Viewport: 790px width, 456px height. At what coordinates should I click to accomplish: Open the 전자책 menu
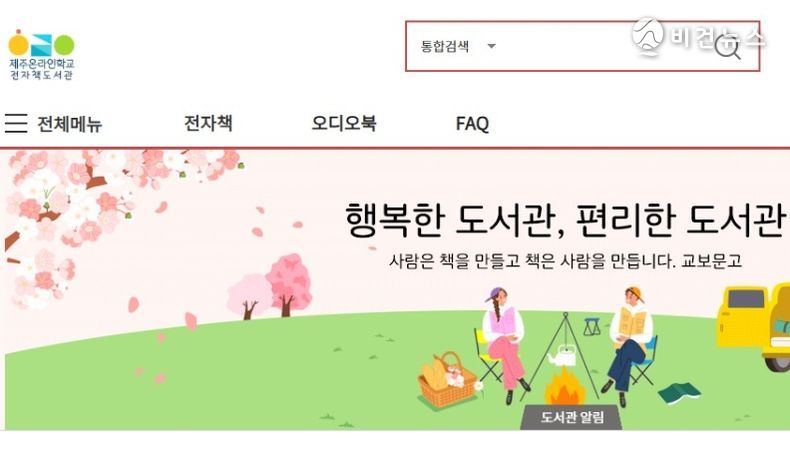tap(208, 123)
